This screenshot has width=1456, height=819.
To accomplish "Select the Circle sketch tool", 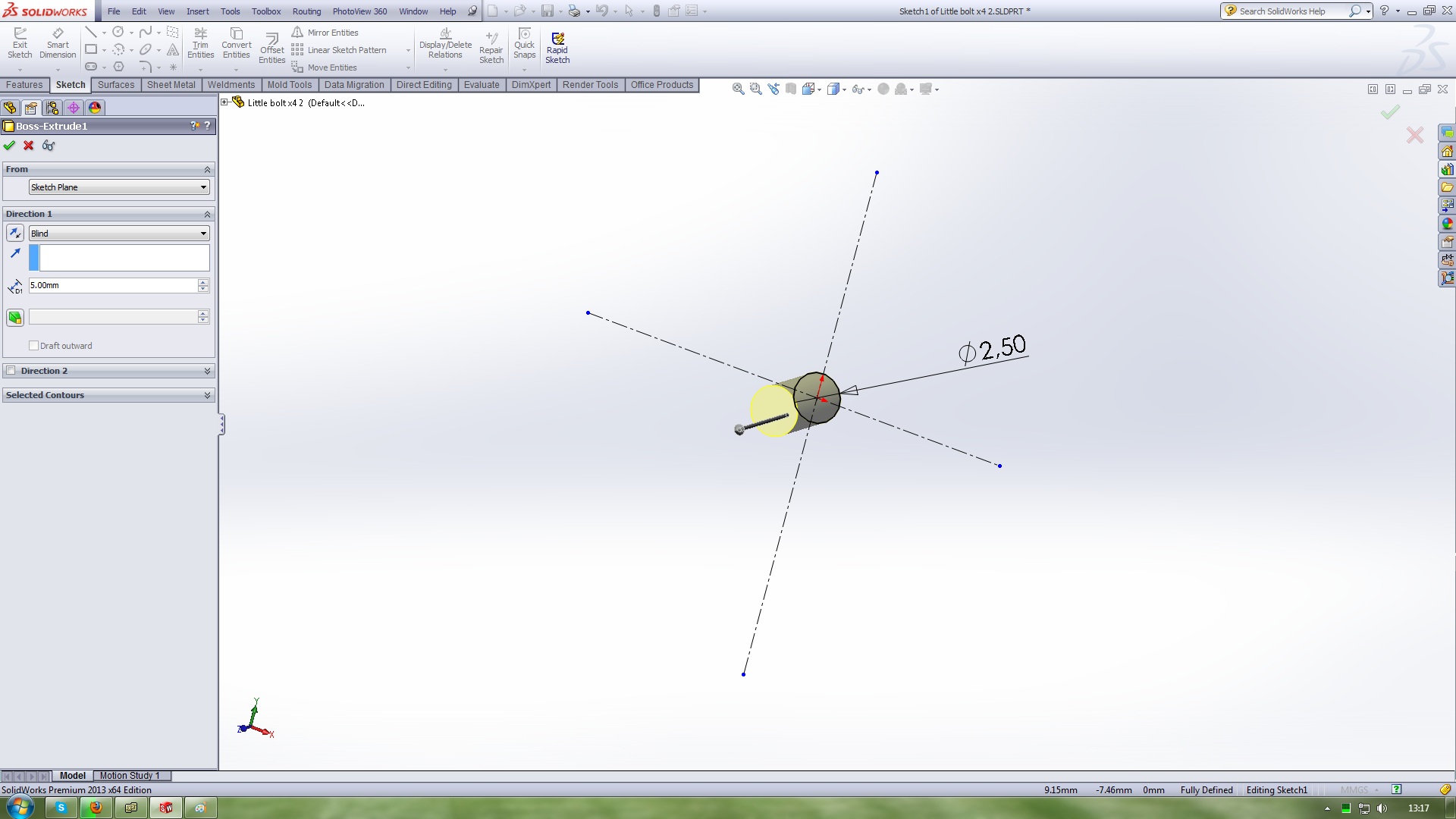I will [118, 32].
